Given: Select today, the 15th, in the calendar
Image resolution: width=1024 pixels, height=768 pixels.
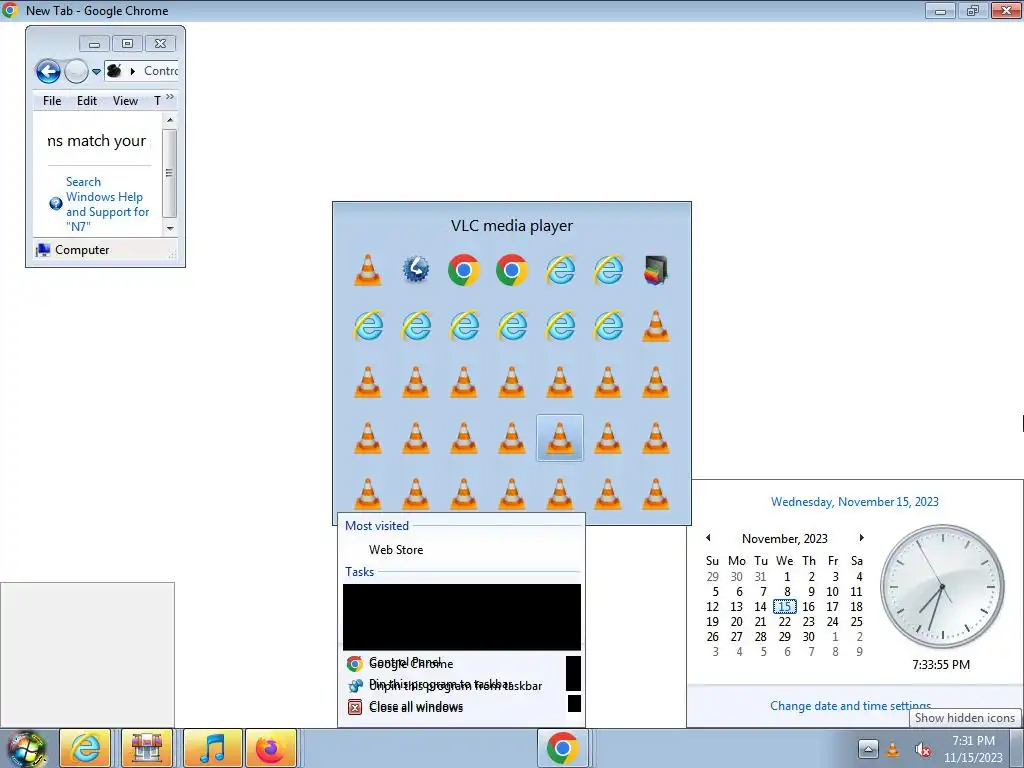Looking at the screenshot, I should (785, 607).
